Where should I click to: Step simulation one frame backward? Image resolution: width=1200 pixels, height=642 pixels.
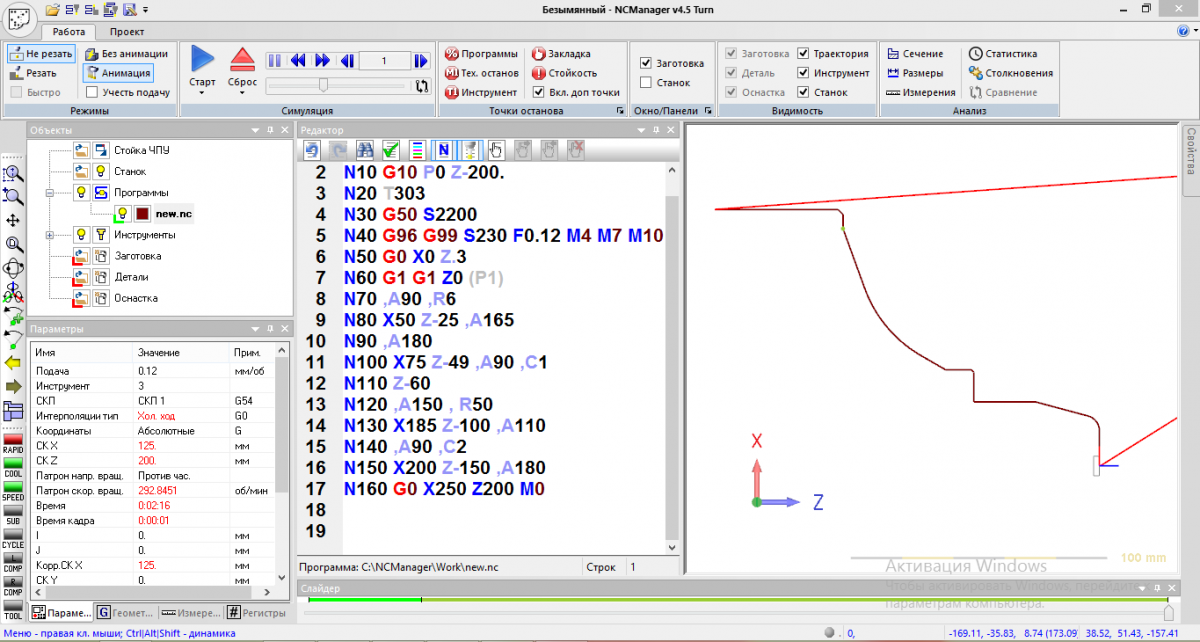348,61
